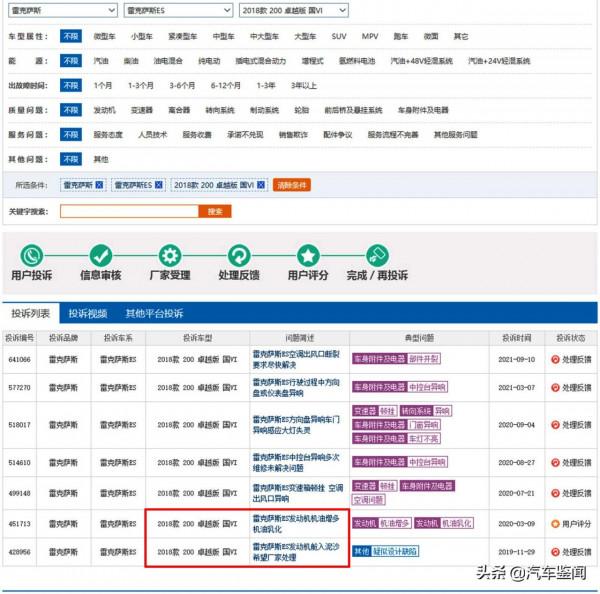Remove the 雷克萨斯 brand condition via its X
The image size is (600, 594).
tap(99, 185)
